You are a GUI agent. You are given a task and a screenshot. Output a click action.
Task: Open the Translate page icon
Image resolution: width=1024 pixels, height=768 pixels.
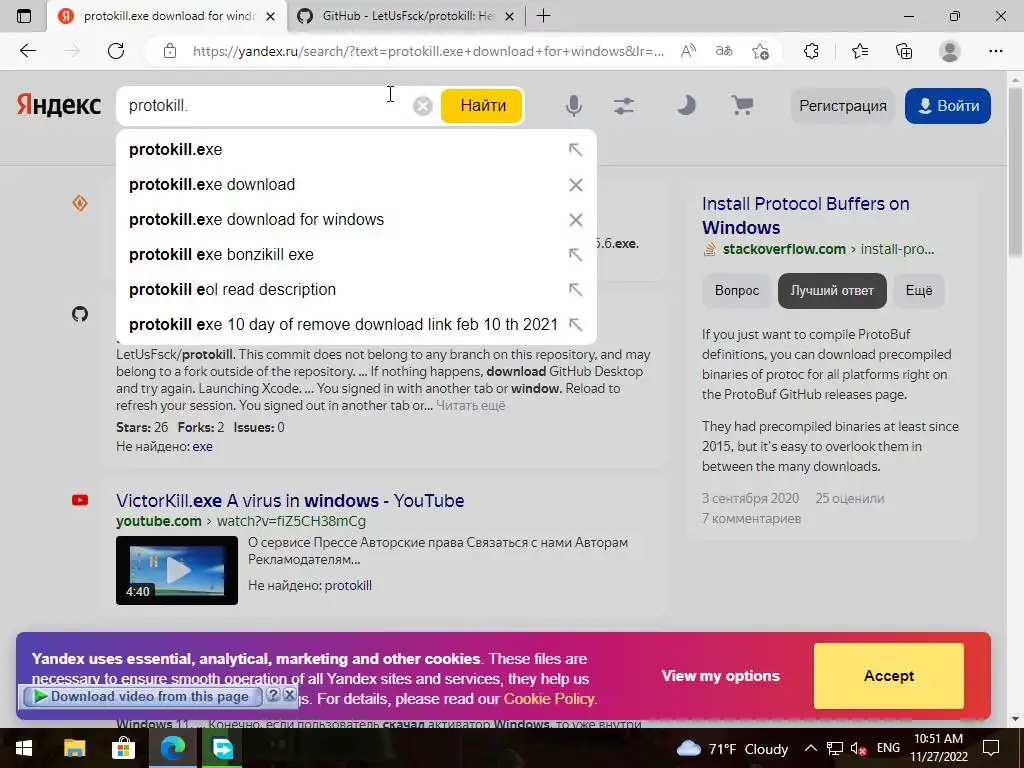pyautogui.click(x=724, y=51)
